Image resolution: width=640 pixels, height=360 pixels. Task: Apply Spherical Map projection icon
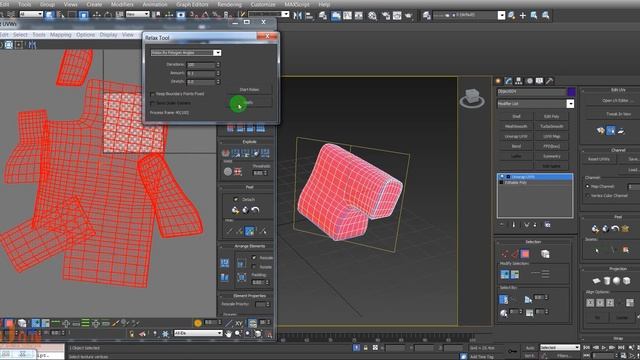[616, 280]
